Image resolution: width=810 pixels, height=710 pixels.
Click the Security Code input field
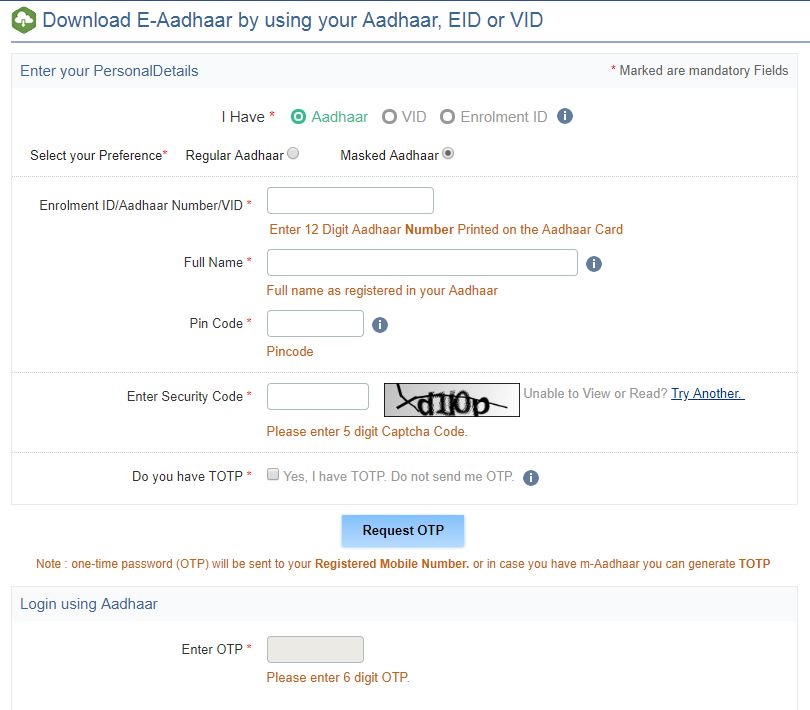point(317,396)
